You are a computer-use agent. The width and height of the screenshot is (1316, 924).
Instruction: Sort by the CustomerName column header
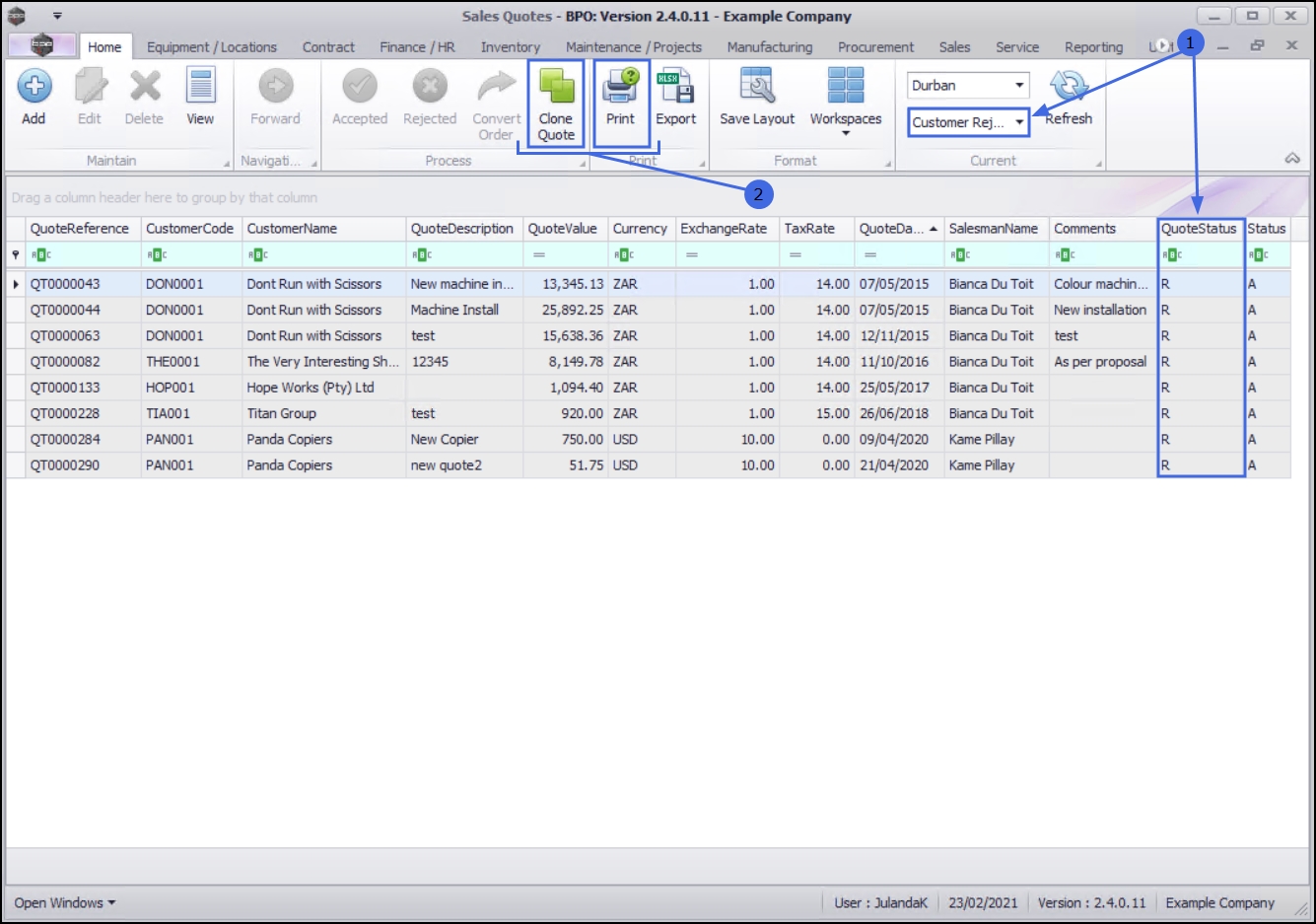pos(324,229)
